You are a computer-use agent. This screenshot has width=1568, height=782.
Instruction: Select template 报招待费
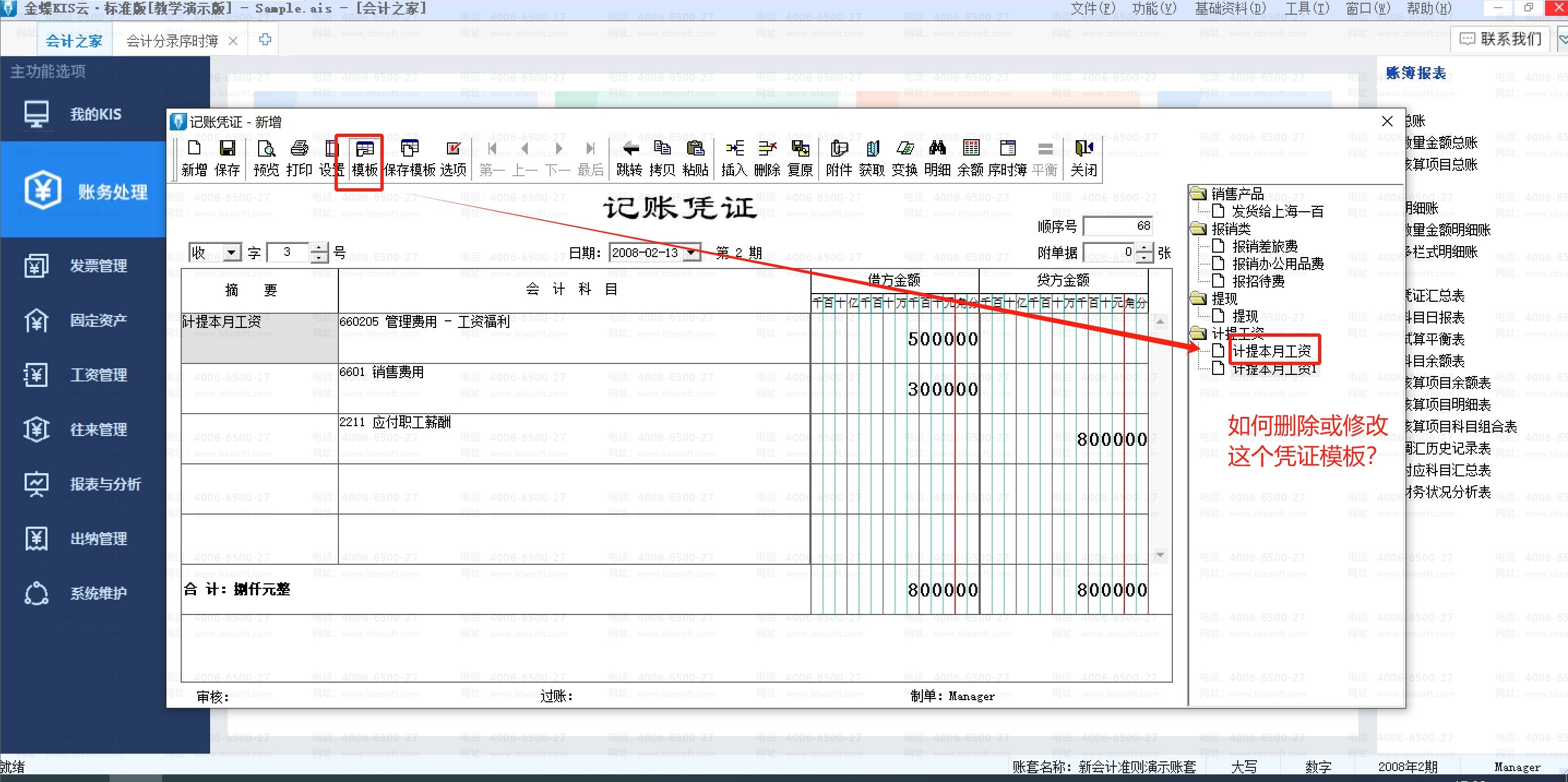coord(1258,281)
